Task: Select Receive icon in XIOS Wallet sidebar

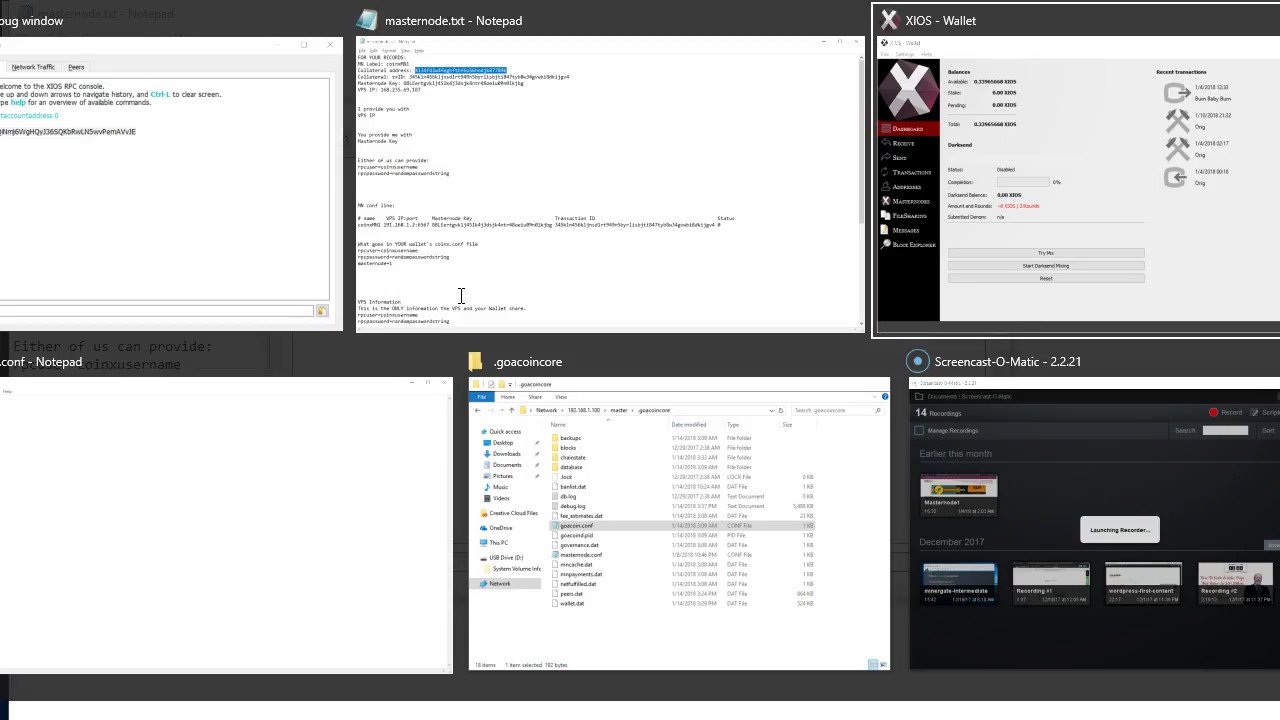Action: (x=886, y=143)
